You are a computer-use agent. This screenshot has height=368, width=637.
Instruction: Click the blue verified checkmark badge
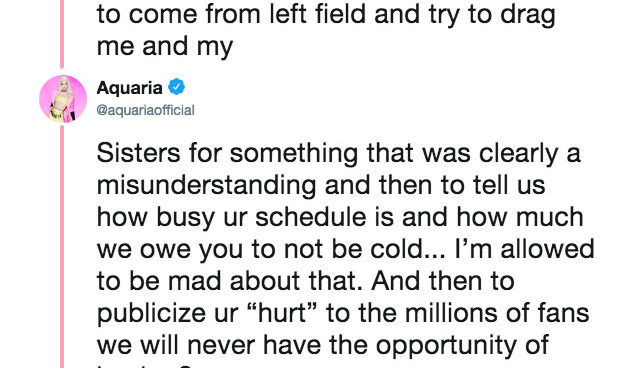tap(177, 87)
